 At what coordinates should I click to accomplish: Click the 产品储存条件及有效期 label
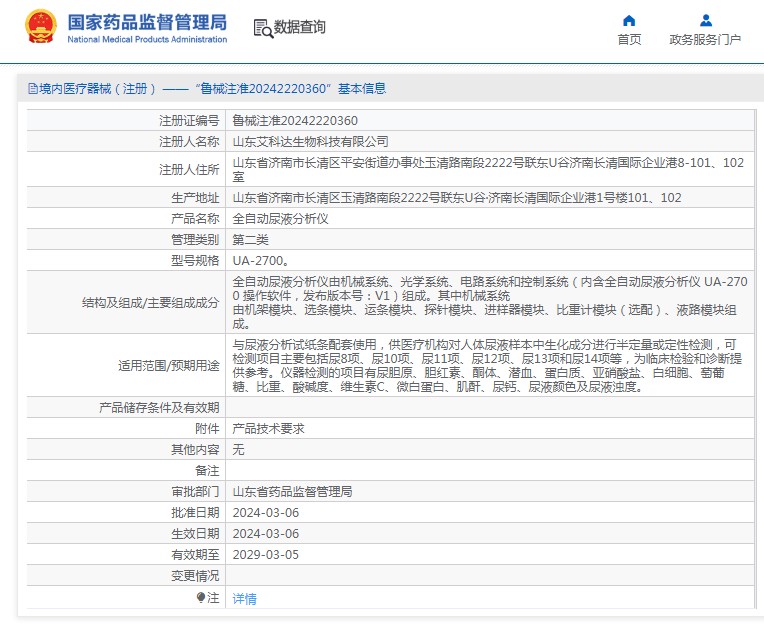159,407
